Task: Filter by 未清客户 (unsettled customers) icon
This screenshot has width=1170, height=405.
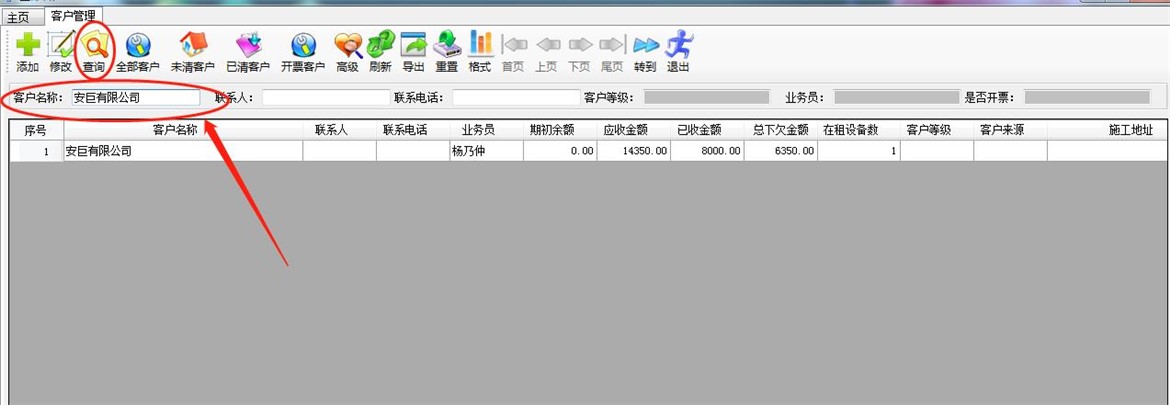Action: (193, 45)
